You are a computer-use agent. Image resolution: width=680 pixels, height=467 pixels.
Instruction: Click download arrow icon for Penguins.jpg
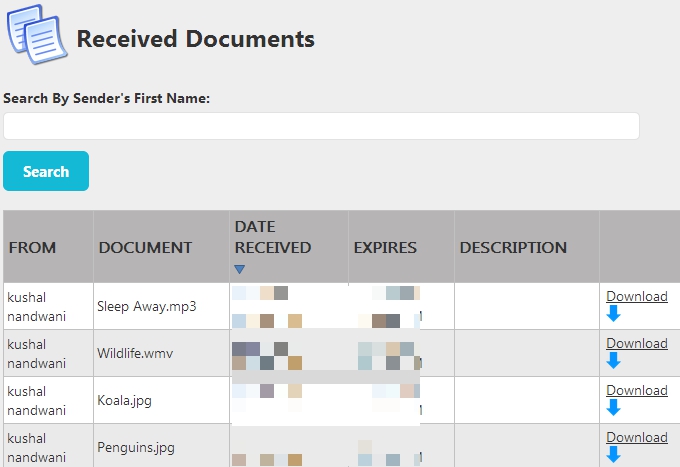coord(614,455)
